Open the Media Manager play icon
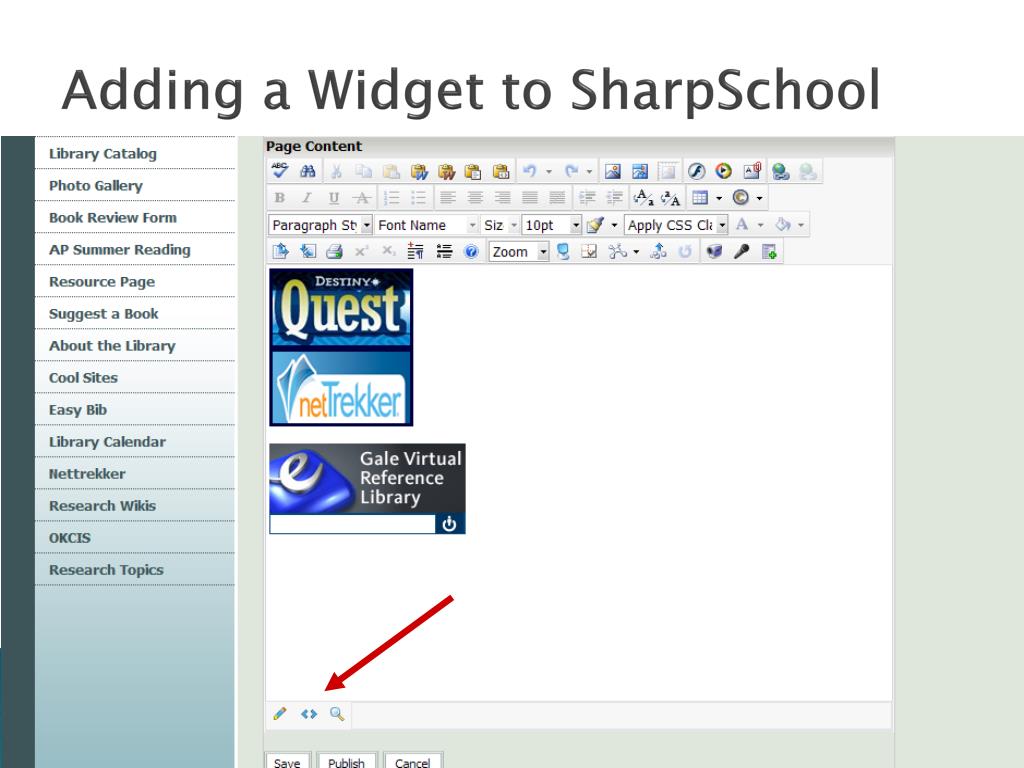The height and width of the screenshot is (768, 1024). point(724,171)
